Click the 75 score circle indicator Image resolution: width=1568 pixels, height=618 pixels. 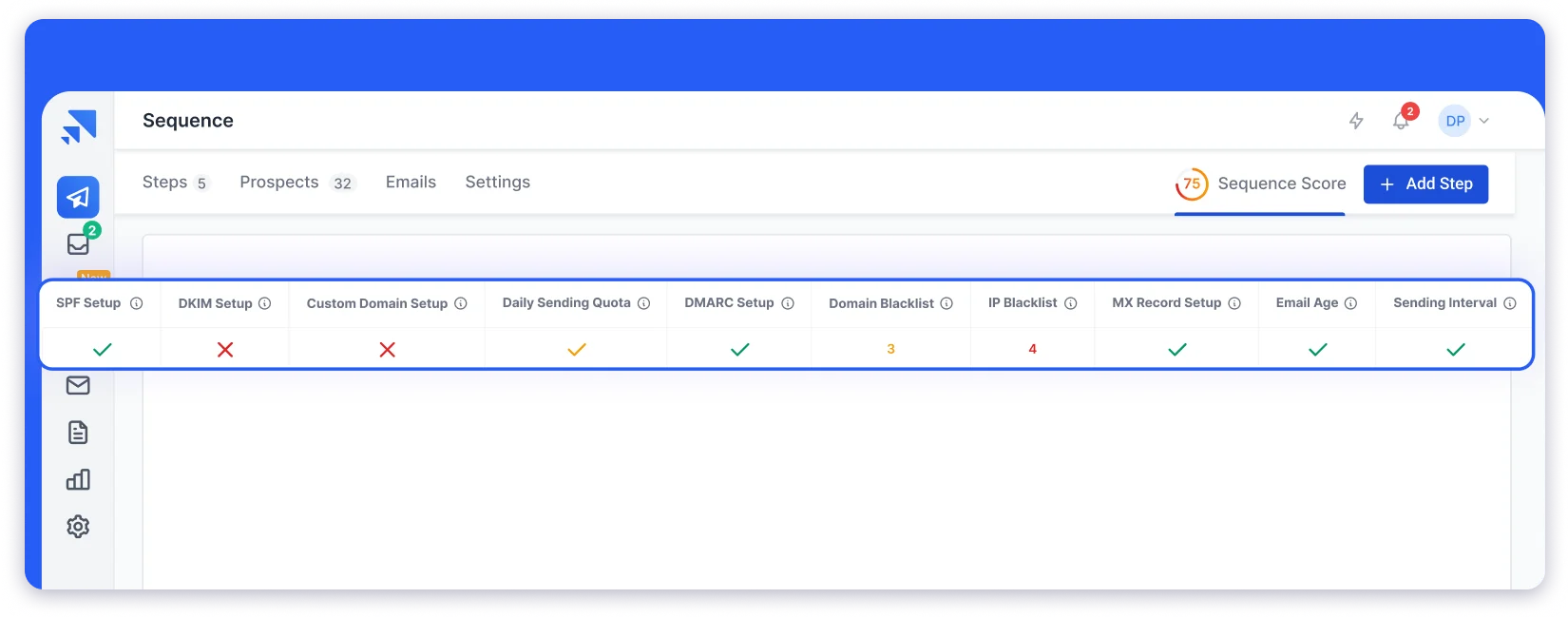tap(1192, 183)
